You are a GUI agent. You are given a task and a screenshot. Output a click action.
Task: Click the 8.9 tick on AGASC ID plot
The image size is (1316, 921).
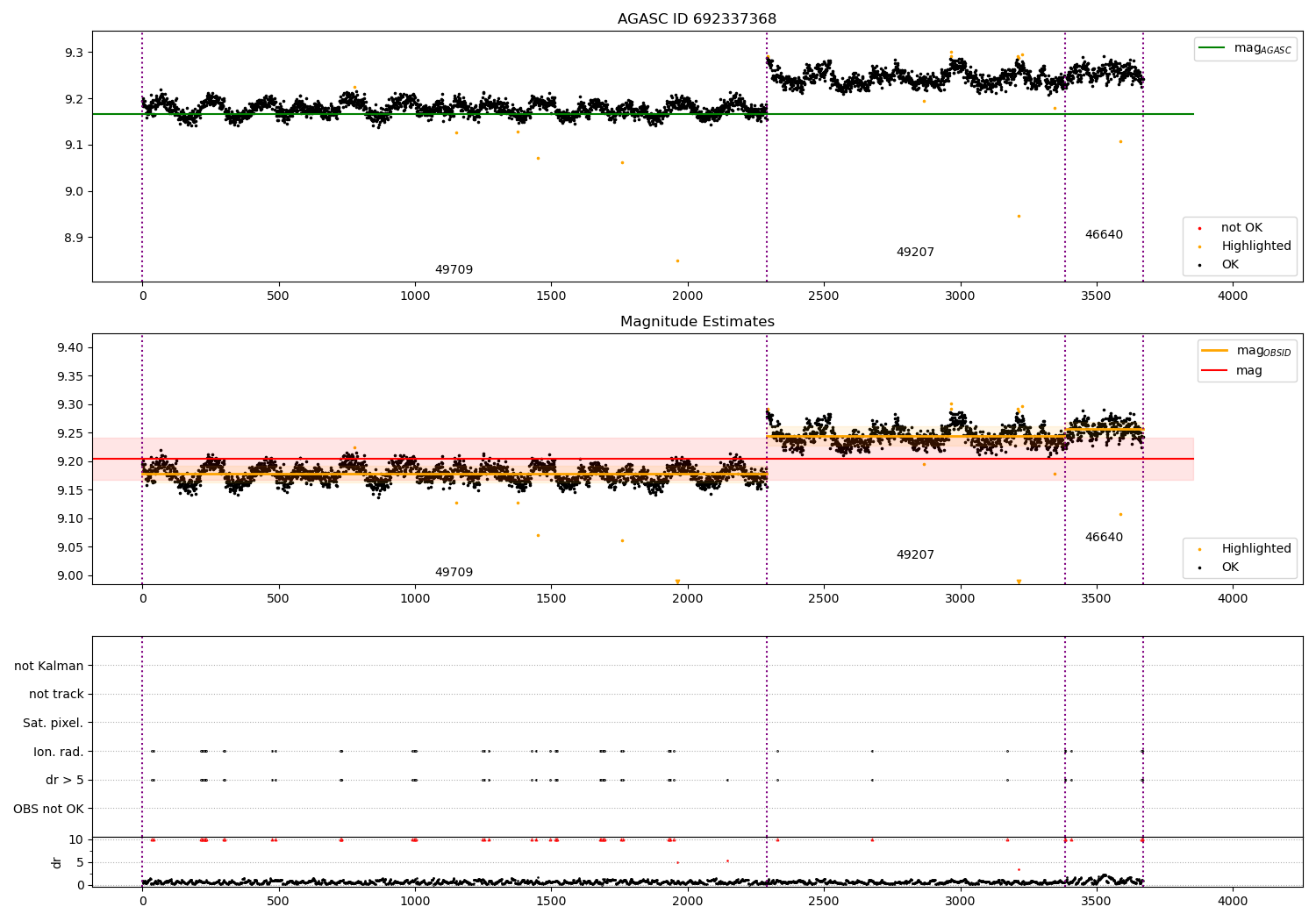coord(74,238)
